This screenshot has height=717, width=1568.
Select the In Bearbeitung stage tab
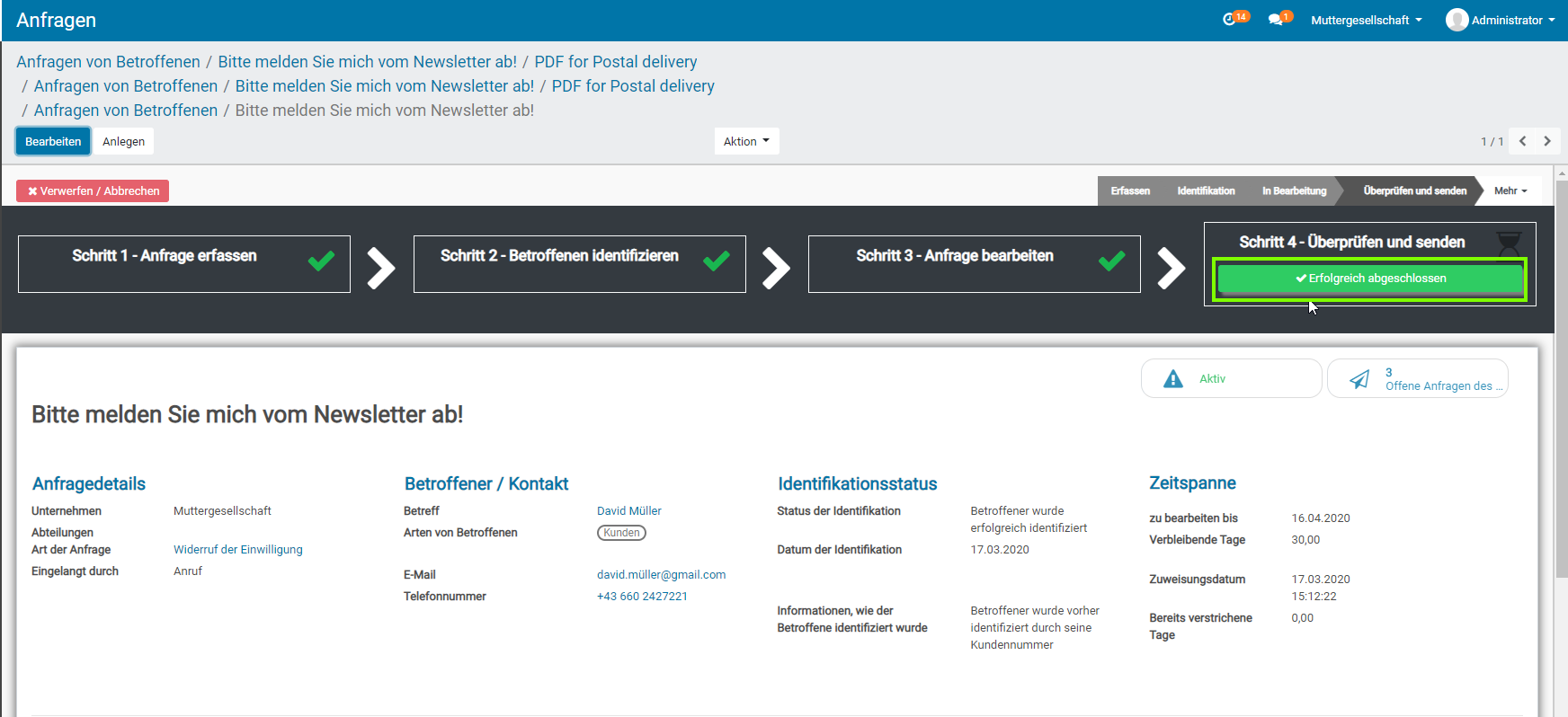coord(1294,190)
